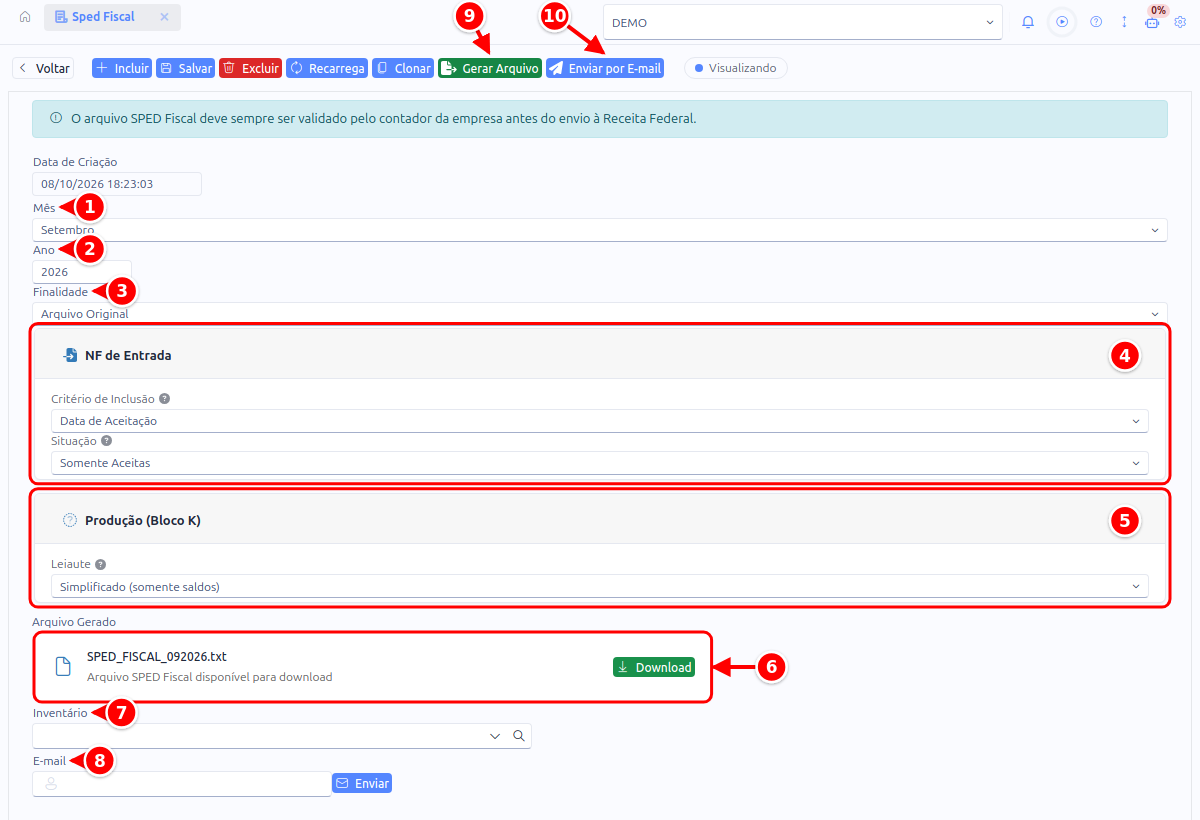Screen dimensions: 1200x820
Task: Delete the record with Excluir
Action: click(x=250, y=68)
